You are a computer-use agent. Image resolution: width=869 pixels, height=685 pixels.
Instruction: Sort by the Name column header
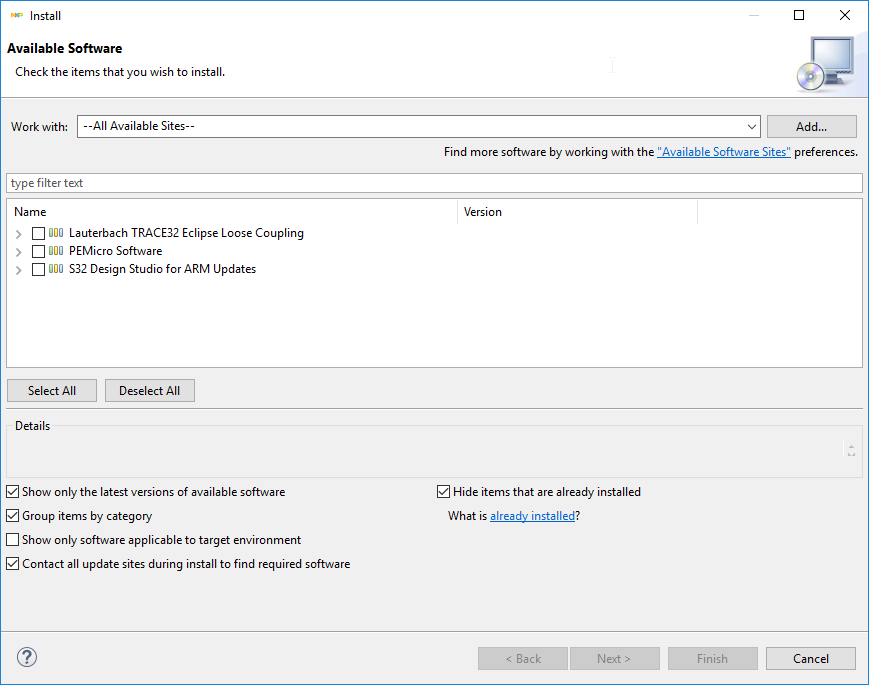point(232,212)
